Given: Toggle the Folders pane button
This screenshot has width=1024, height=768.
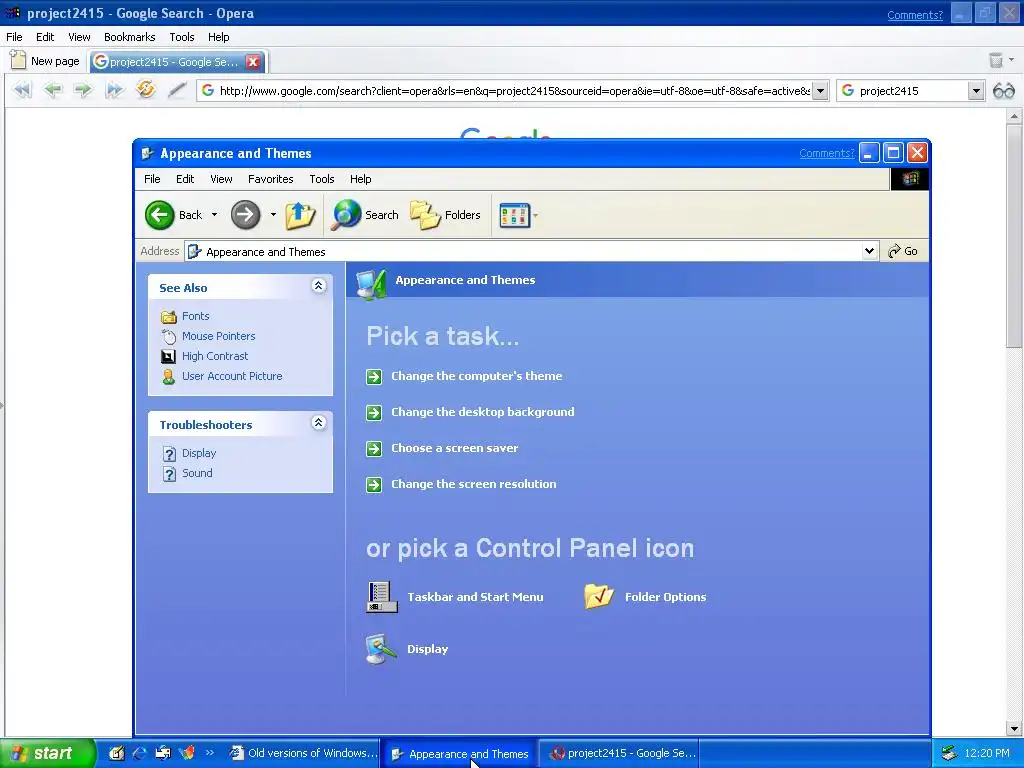Looking at the screenshot, I should coord(445,215).
